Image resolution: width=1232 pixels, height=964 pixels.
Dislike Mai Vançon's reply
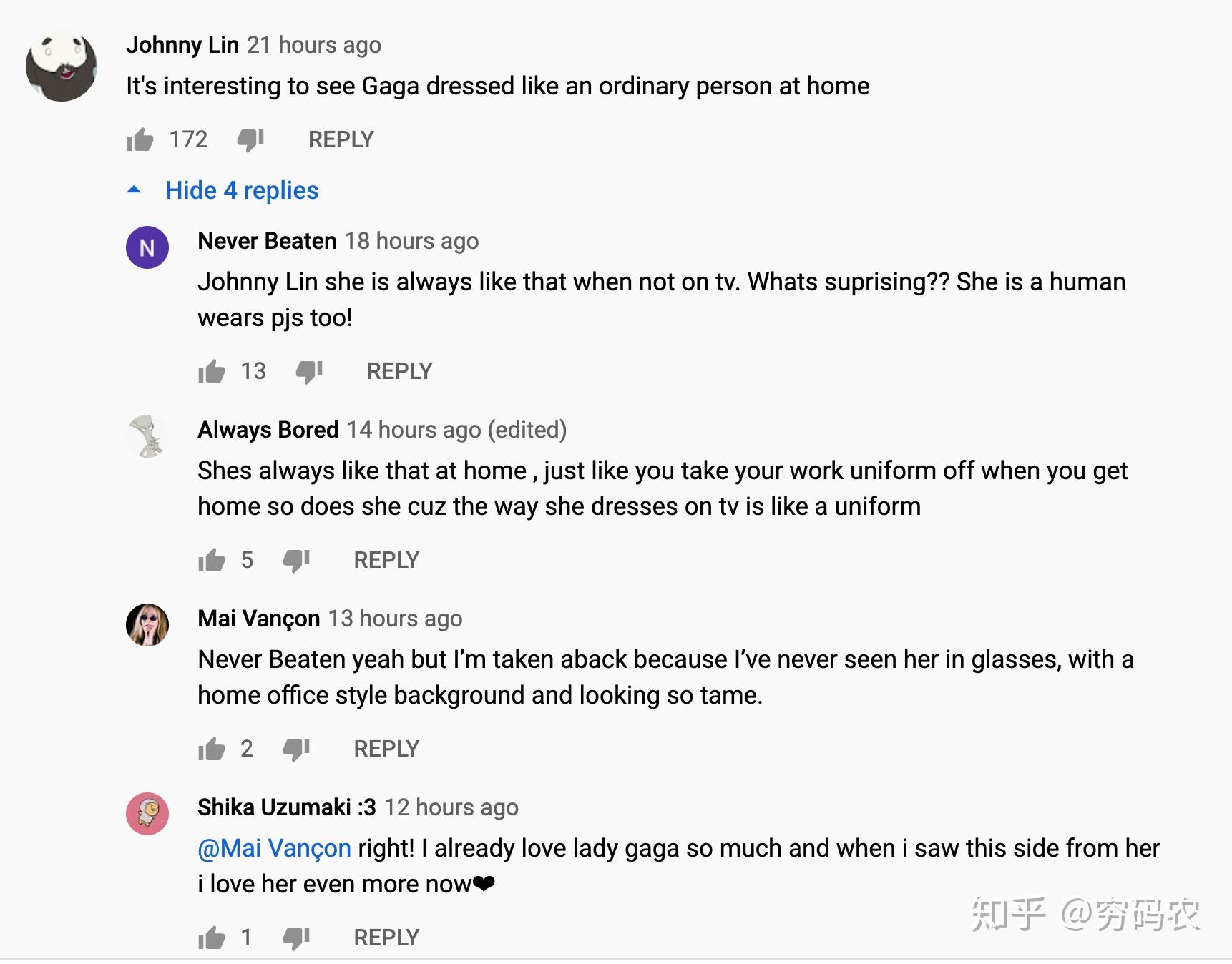point(296,749)
